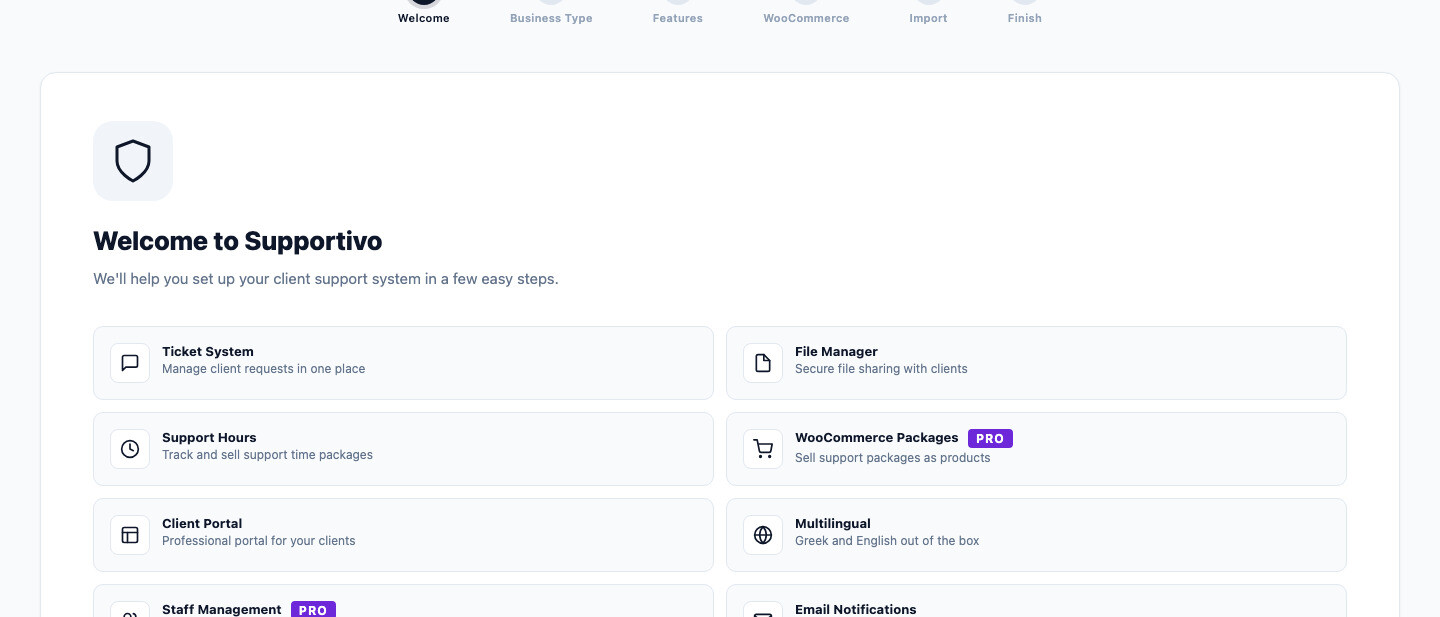Click the Client Portal layout icon
Image resolution: width=1440 pixels, height=617 pixels.
pyautogui.click(x=130, y=535)
